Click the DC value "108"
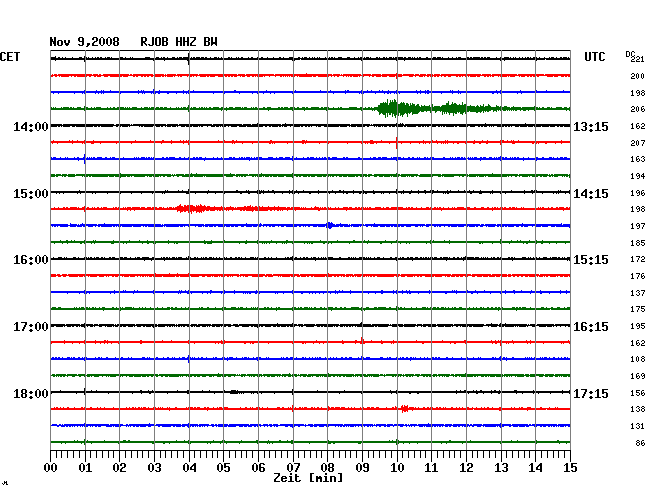The width and height of the screenshot is (650, 494). tap(638, 359)
